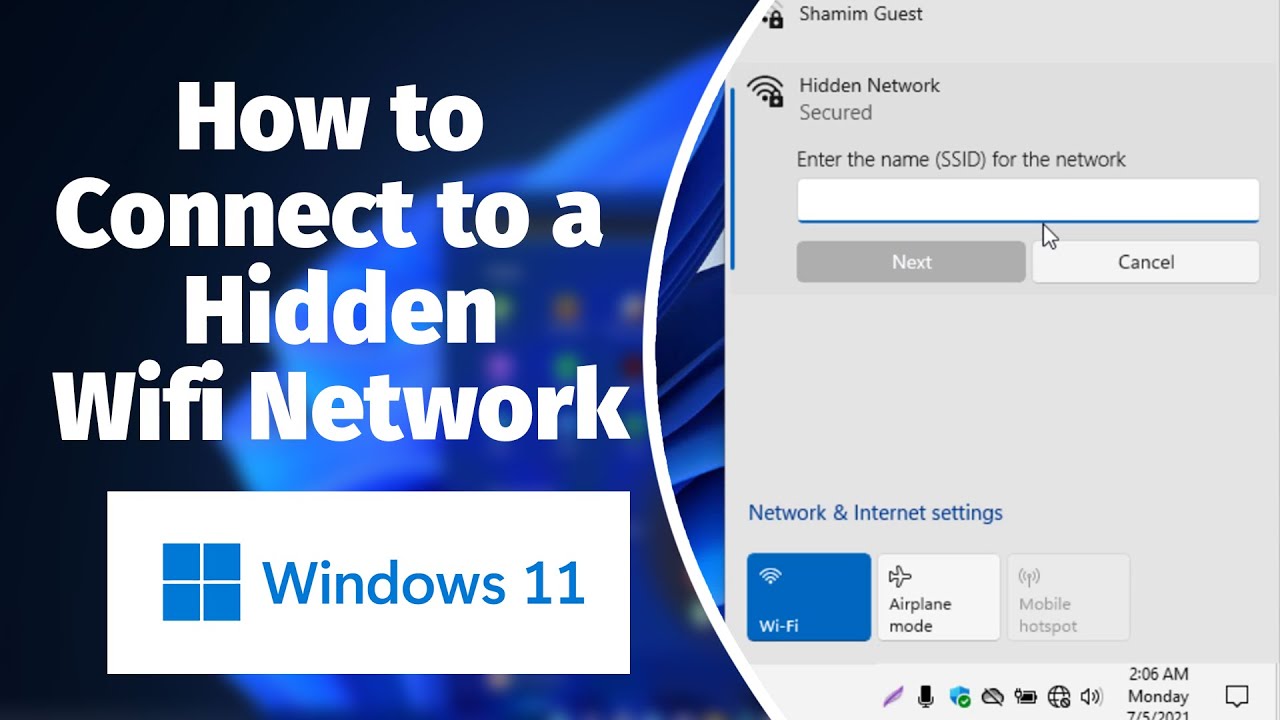Click the 'Enter the name (SSID)' label

coord(961,160)
